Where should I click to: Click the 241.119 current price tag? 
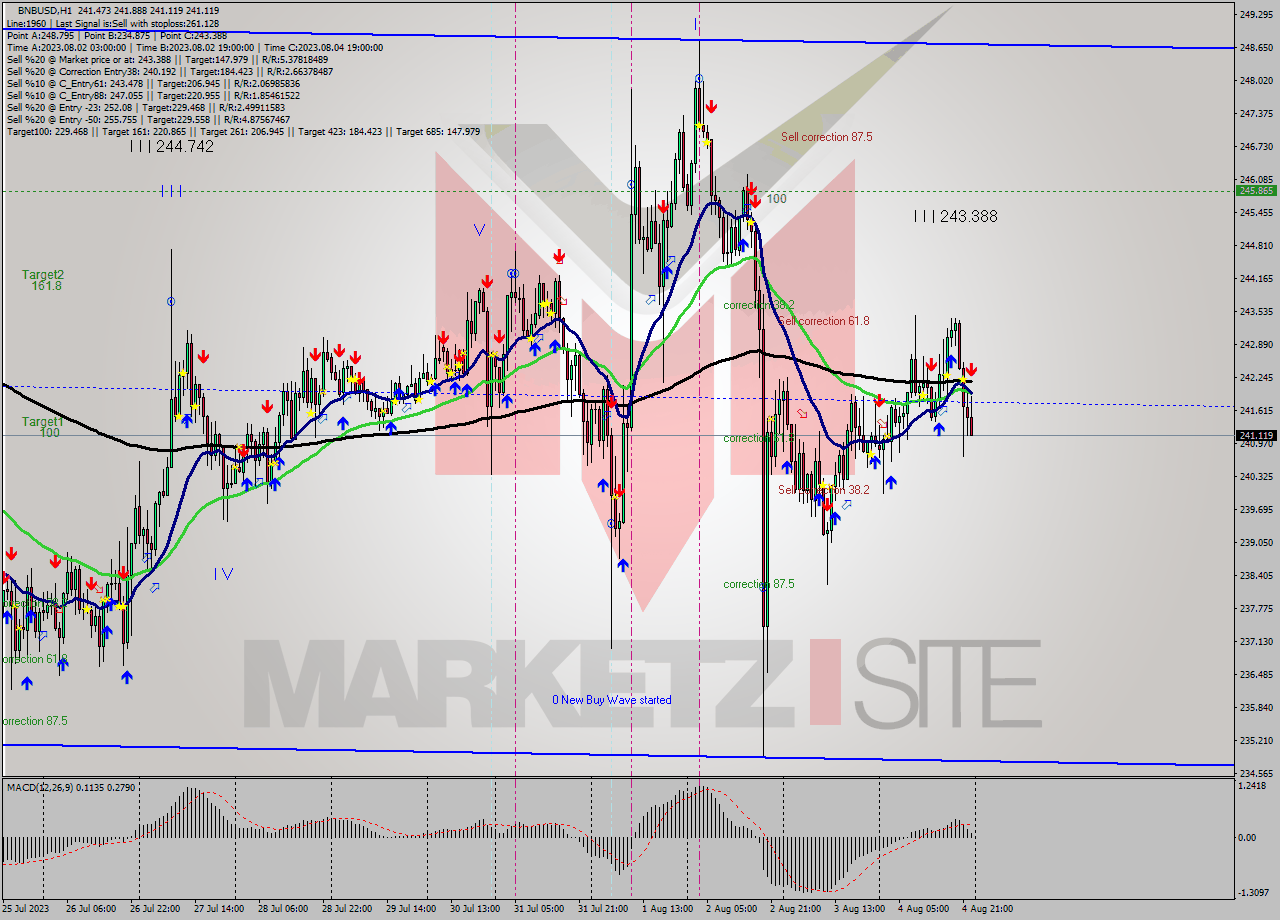1255,435
